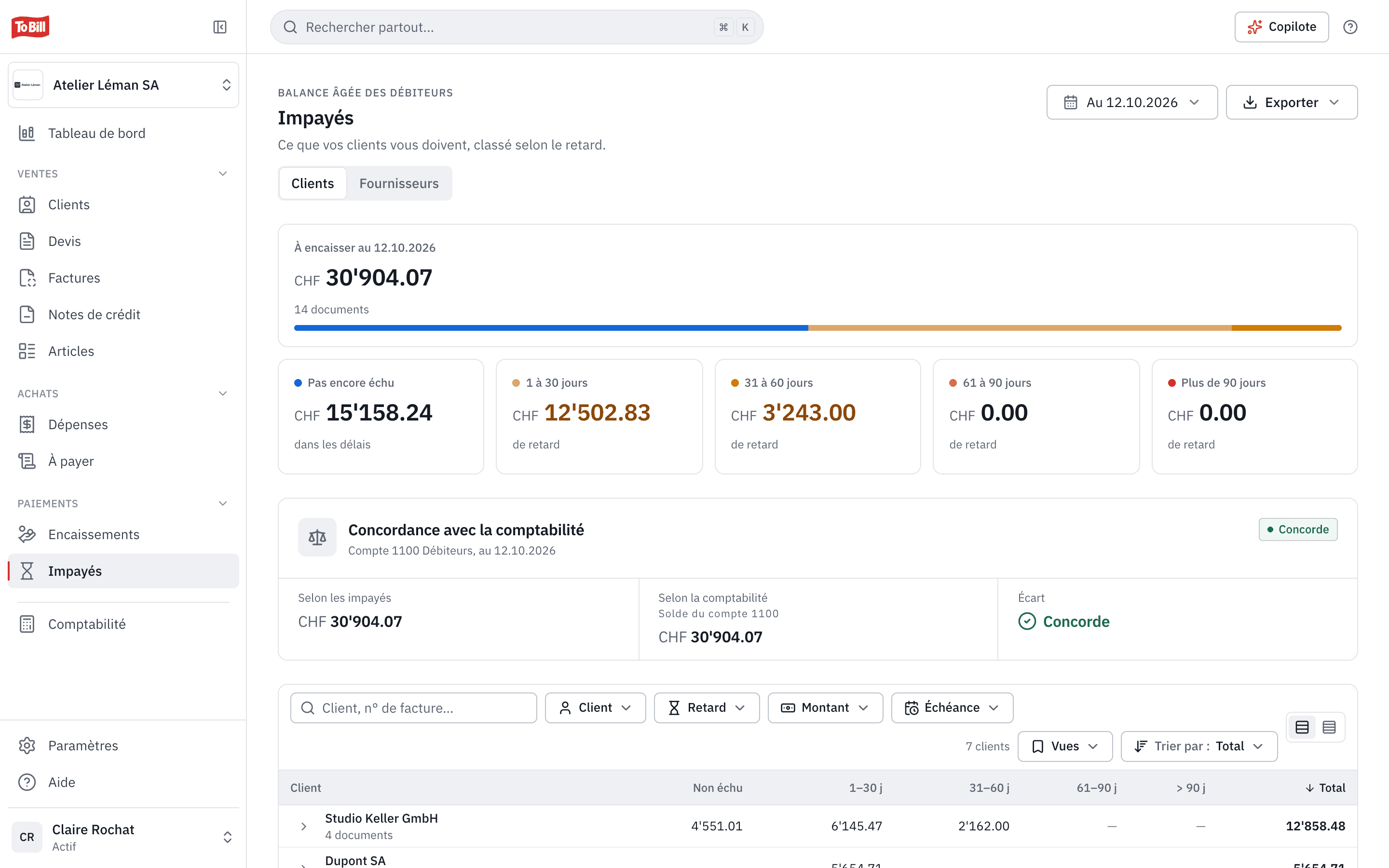Click the balance scale concordance icon
The width and height of the screenshot is (1389, 868).
[x=317, y=537]
